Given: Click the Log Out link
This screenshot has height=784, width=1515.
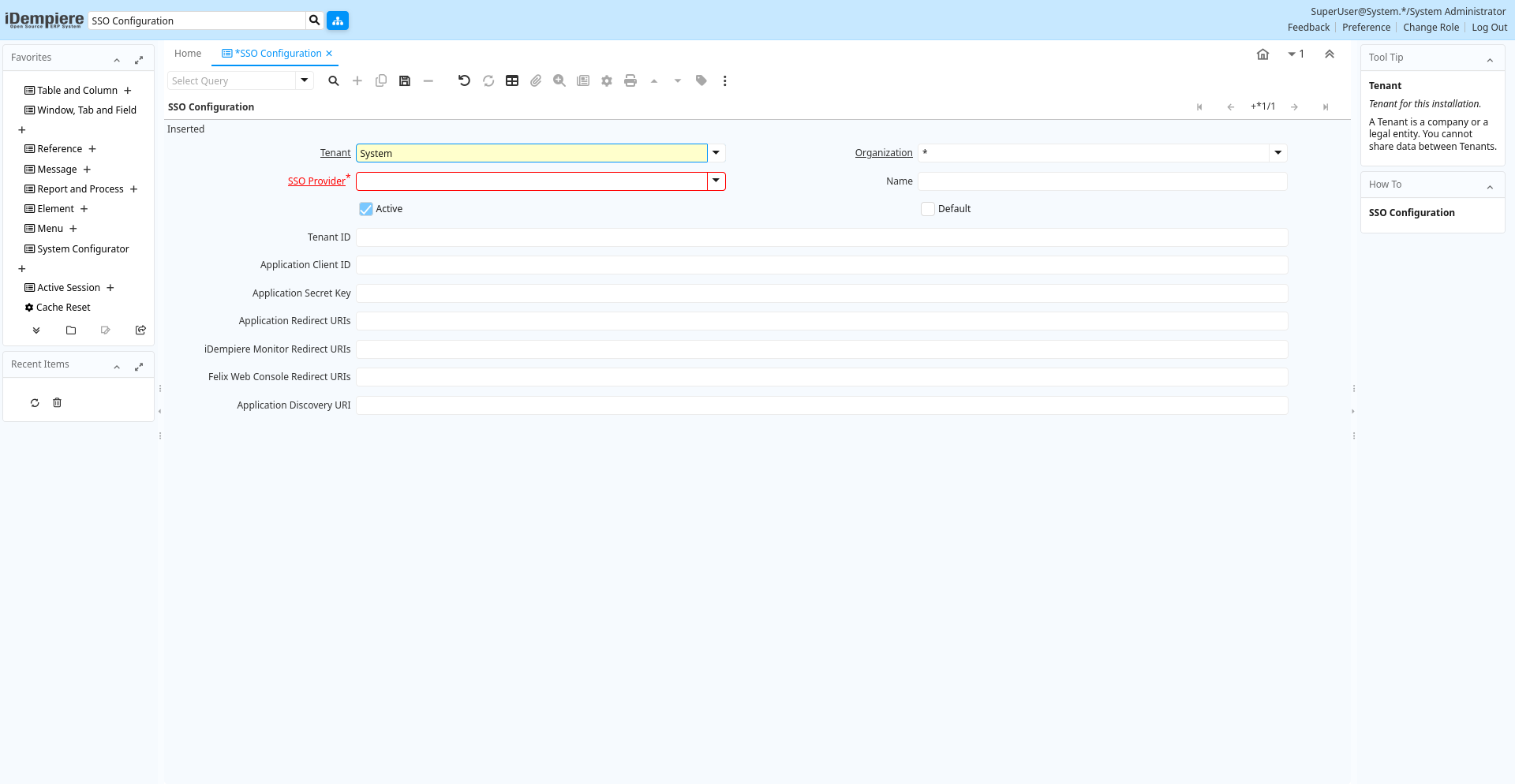Looking at the screenshot, I should 1489,28.
